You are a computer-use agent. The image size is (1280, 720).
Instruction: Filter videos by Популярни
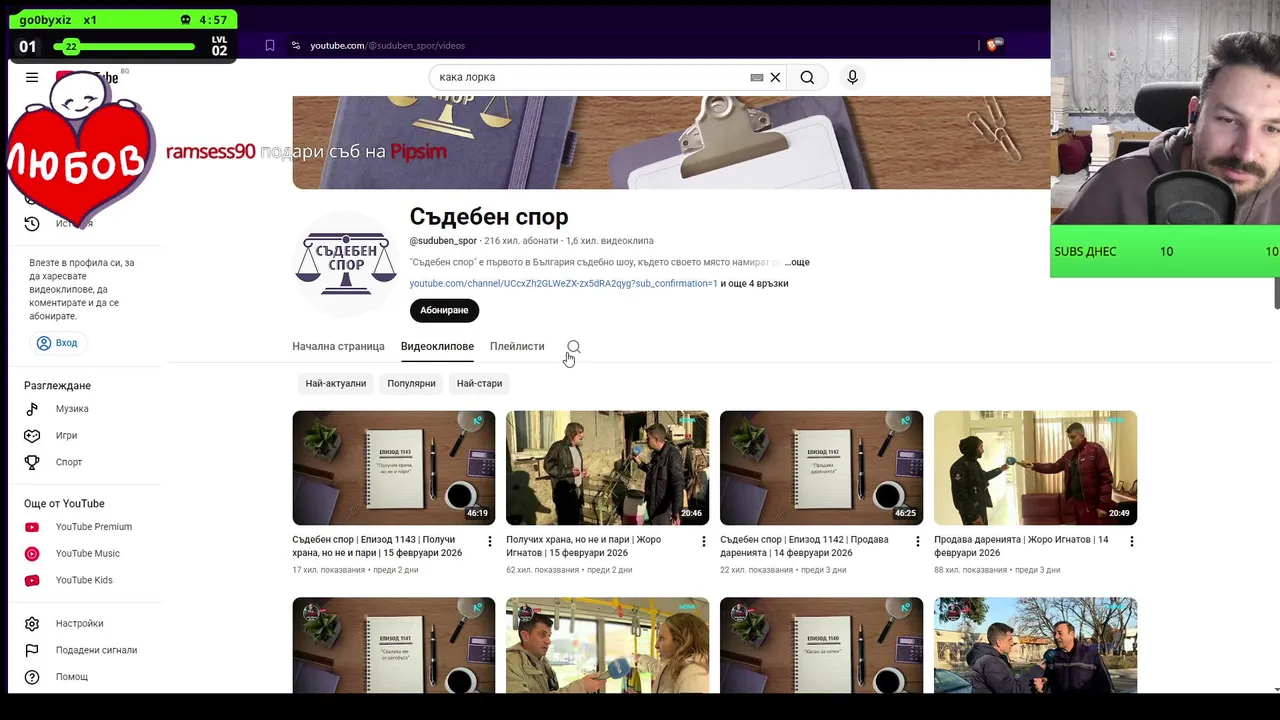[x=411, y=383]
